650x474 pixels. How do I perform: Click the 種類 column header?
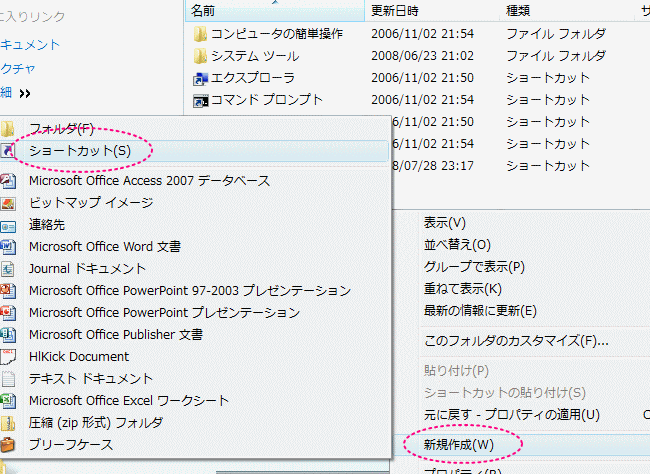pyautogui.click(x=518, y=10)
